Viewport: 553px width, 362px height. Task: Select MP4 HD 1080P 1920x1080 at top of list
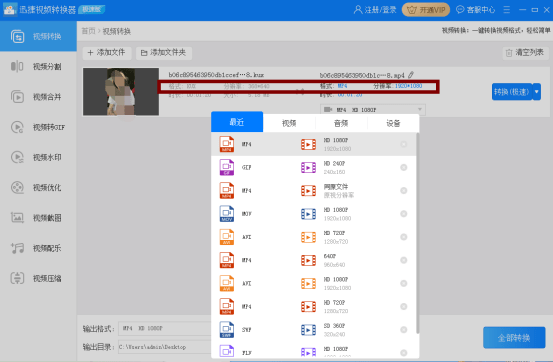pyautogui.click(x=314, y=144)
